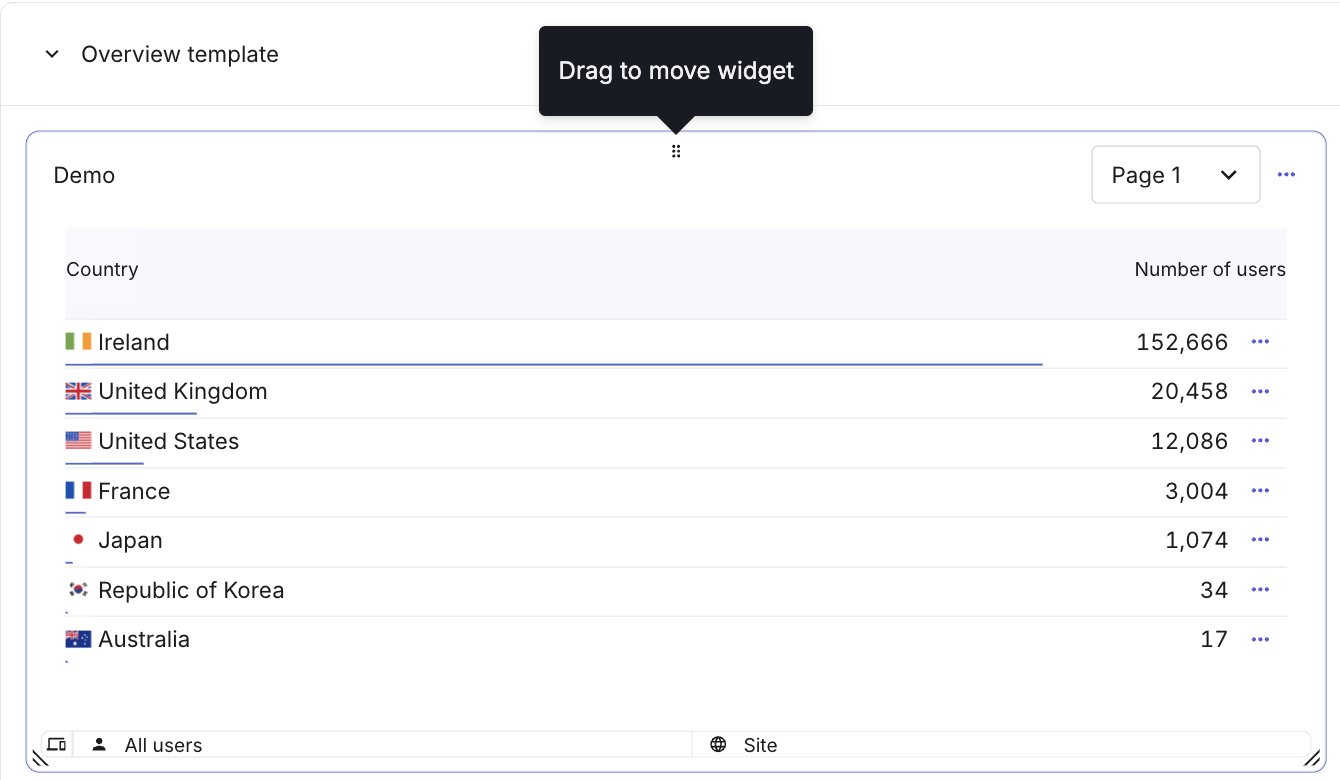The height and width of the screenshot is (780, 1340).
Task: Select the All users segment filter
Action: point(383,745)
